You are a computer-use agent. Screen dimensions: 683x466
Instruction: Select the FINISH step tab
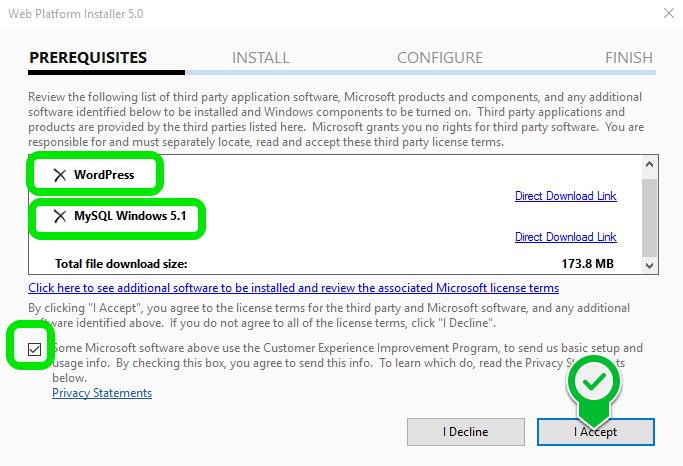pos(629,57)
